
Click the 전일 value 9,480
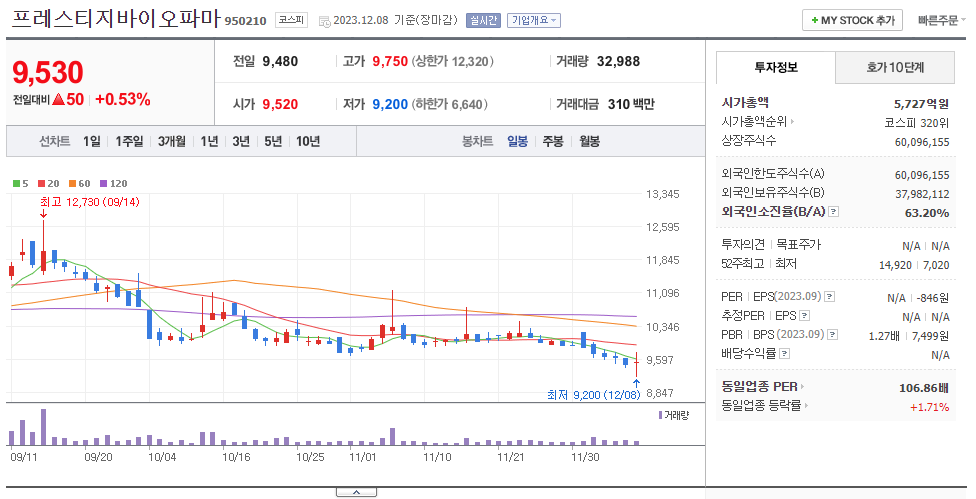pos(280,62)
